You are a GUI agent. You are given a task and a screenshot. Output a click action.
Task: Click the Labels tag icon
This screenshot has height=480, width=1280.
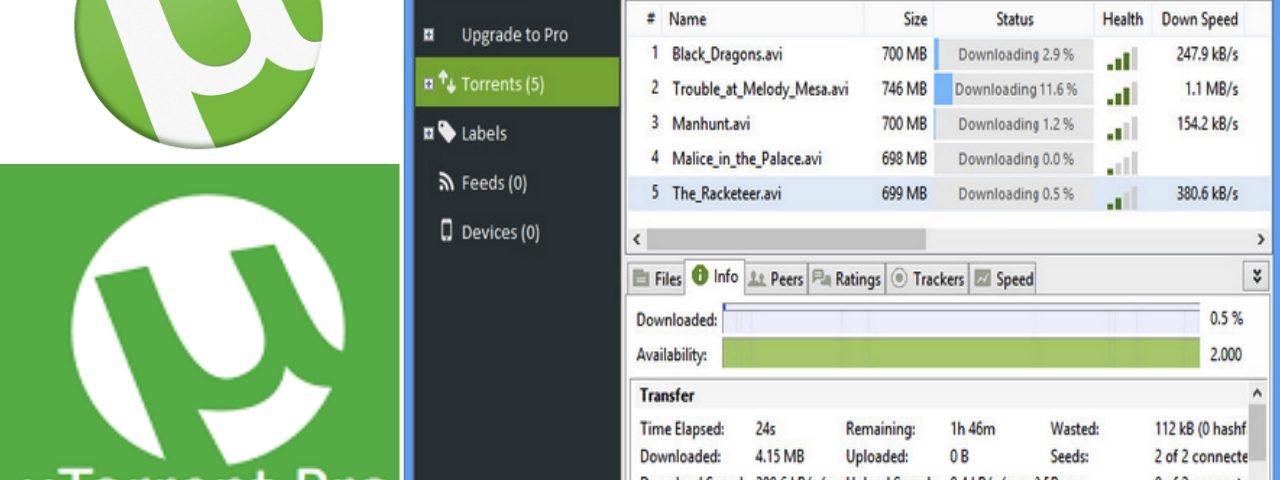tap(446, 132)
